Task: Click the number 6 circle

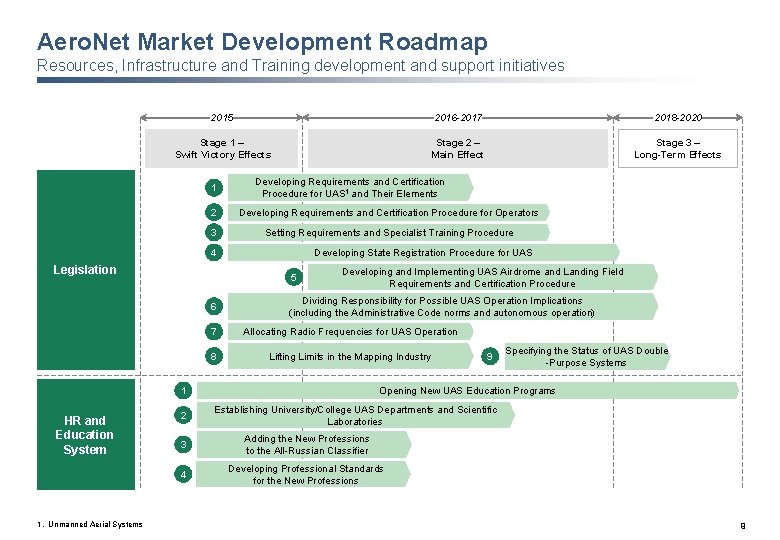Action: tap(214, 306)
